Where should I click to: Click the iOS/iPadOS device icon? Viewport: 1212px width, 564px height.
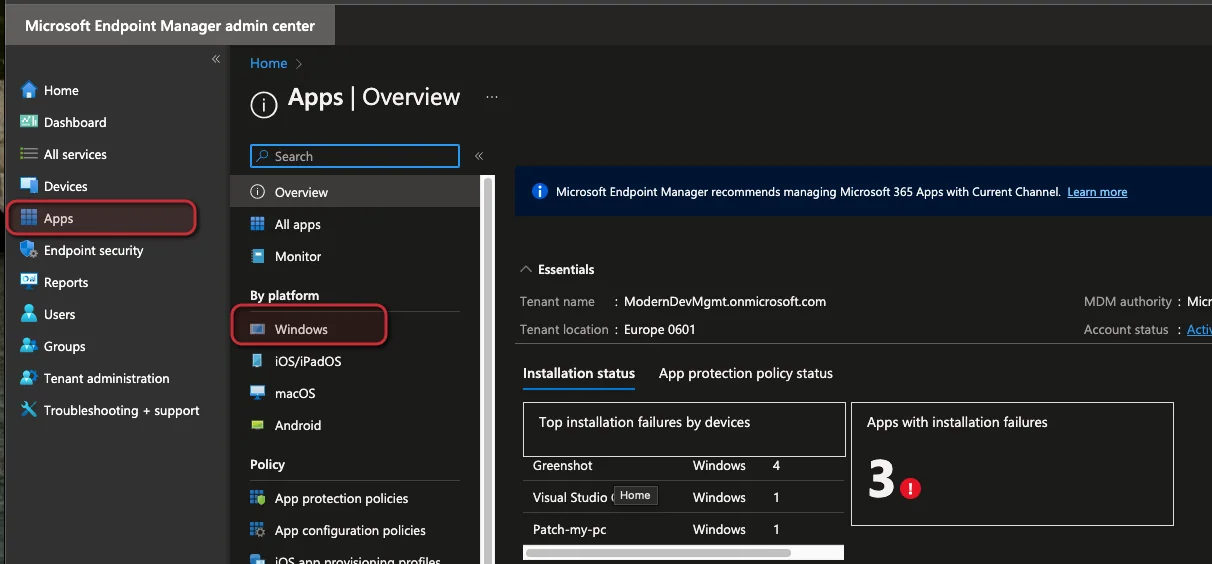258,361
